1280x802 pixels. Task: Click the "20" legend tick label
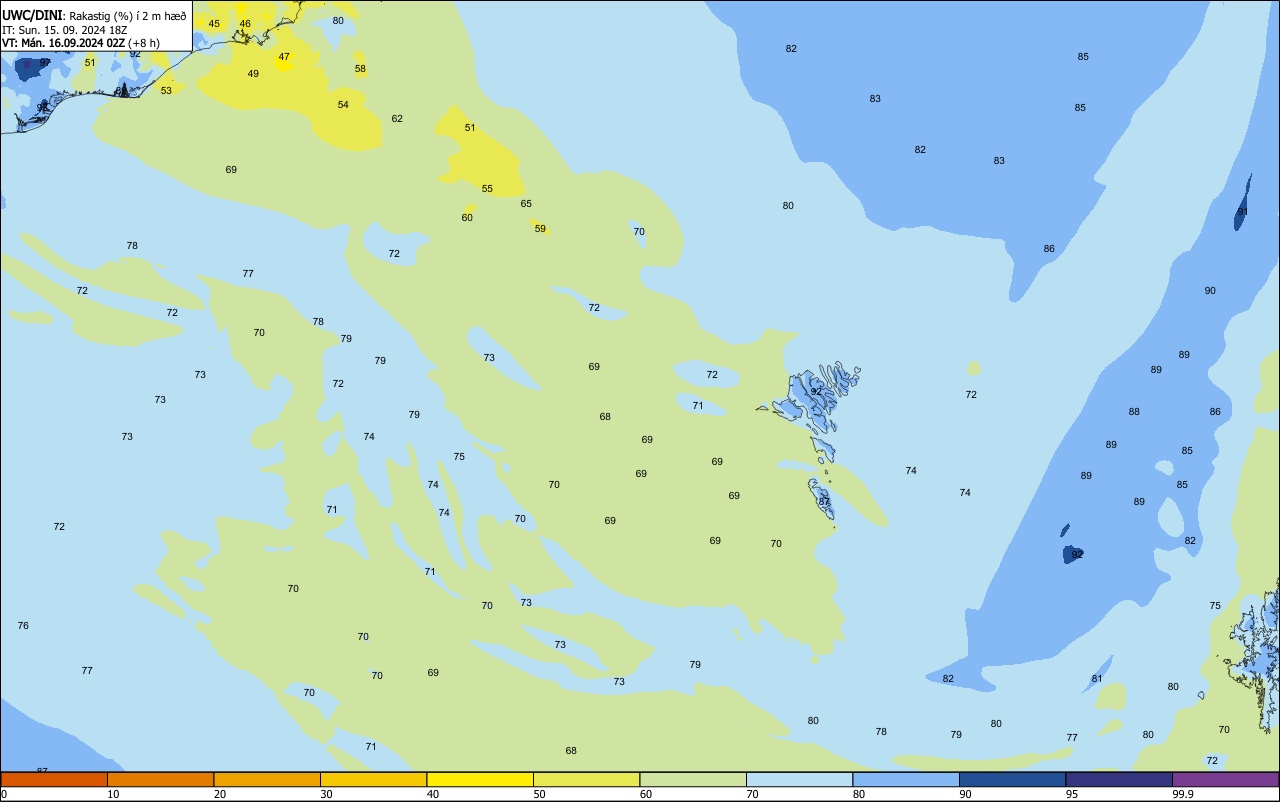220,794
